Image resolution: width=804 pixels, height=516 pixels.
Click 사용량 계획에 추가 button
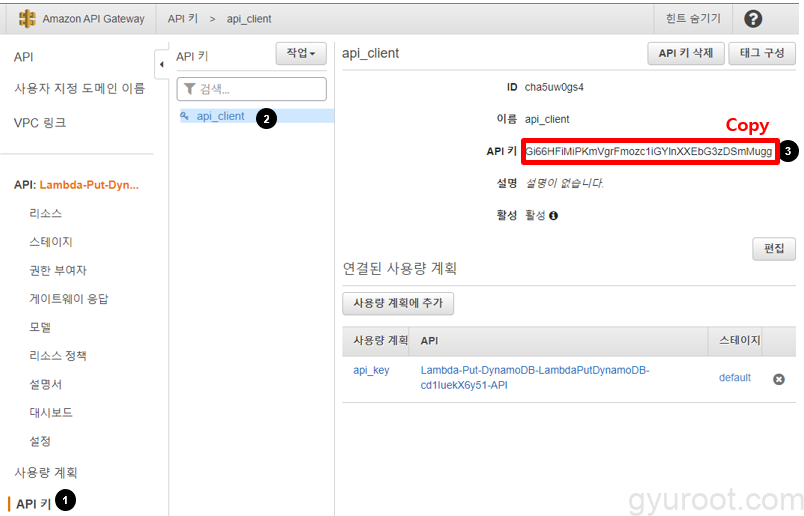(398, 303)
